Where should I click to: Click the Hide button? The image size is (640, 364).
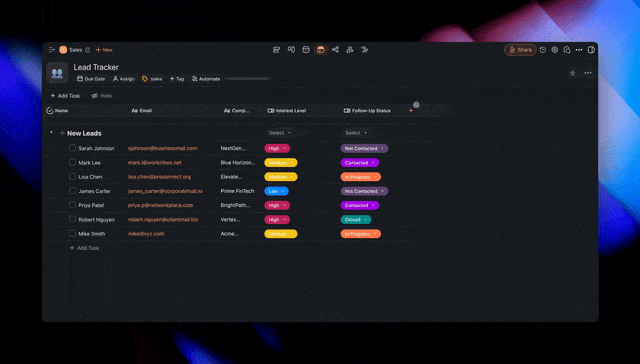click(102, 96)
